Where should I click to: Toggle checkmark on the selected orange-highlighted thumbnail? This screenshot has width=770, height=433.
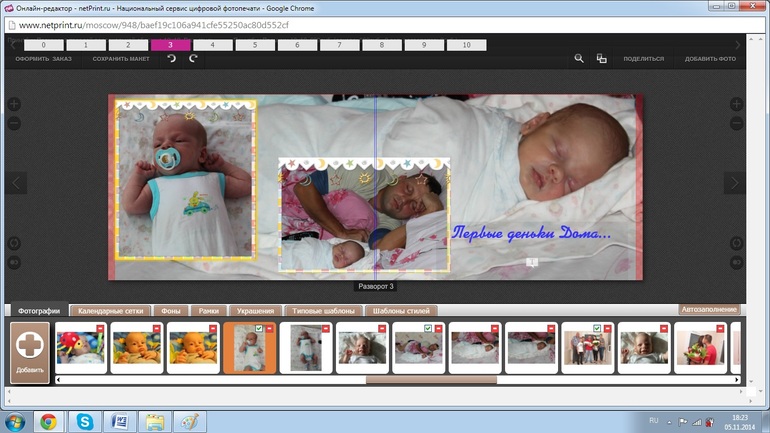point(259,328)
